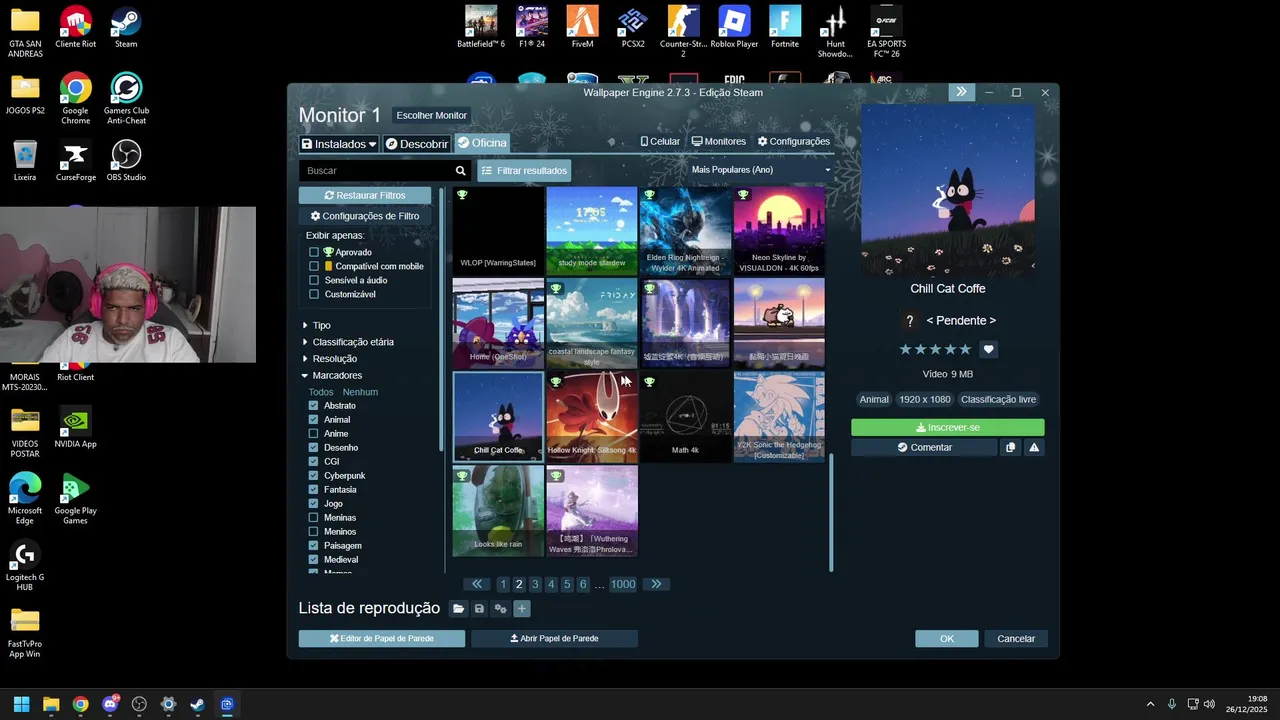Launch Google Chrome desktop shortcut
This screenshot has height=720, width=1280.
click(x=75, y=98)
